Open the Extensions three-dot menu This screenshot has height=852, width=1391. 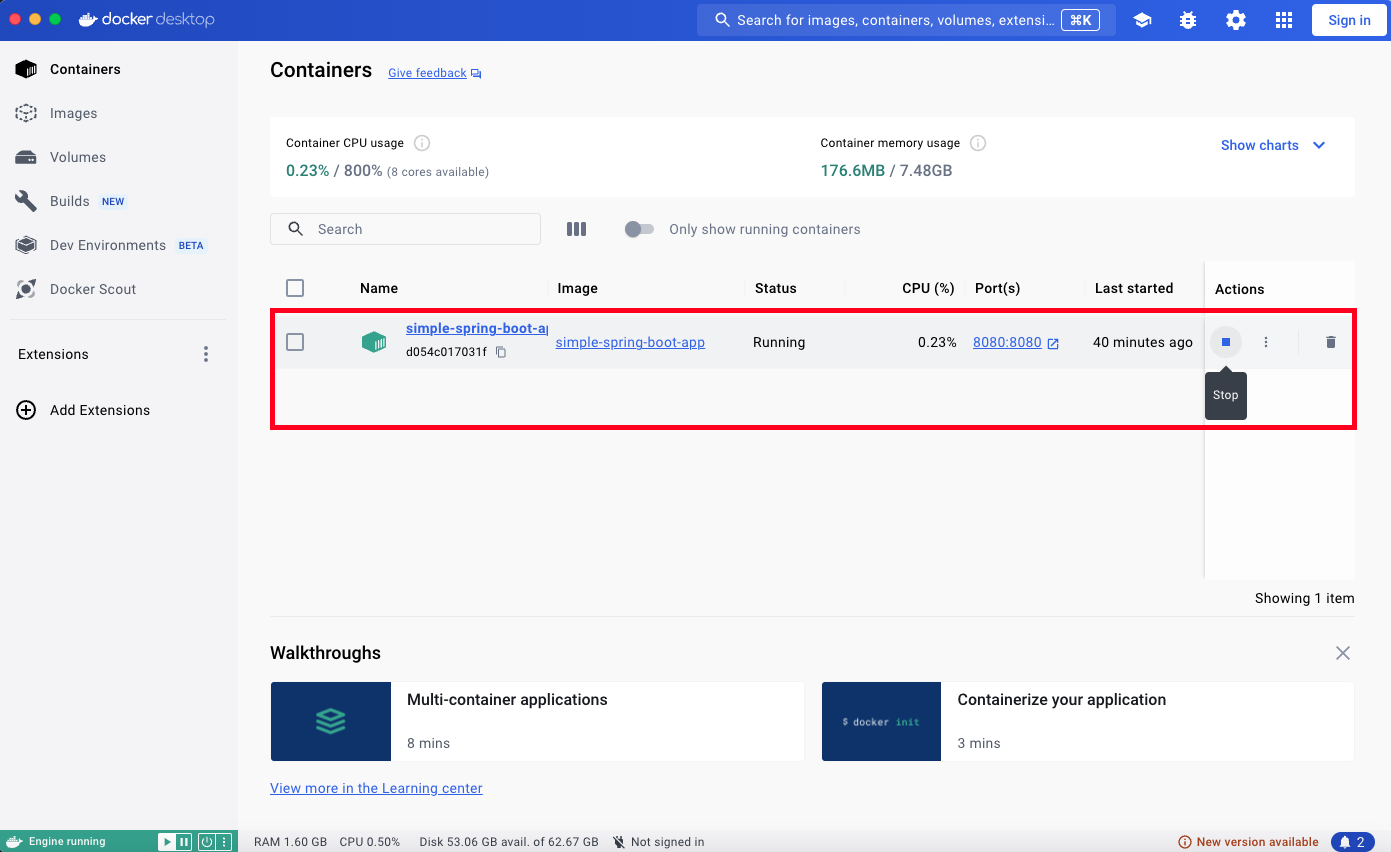[206, 354]
